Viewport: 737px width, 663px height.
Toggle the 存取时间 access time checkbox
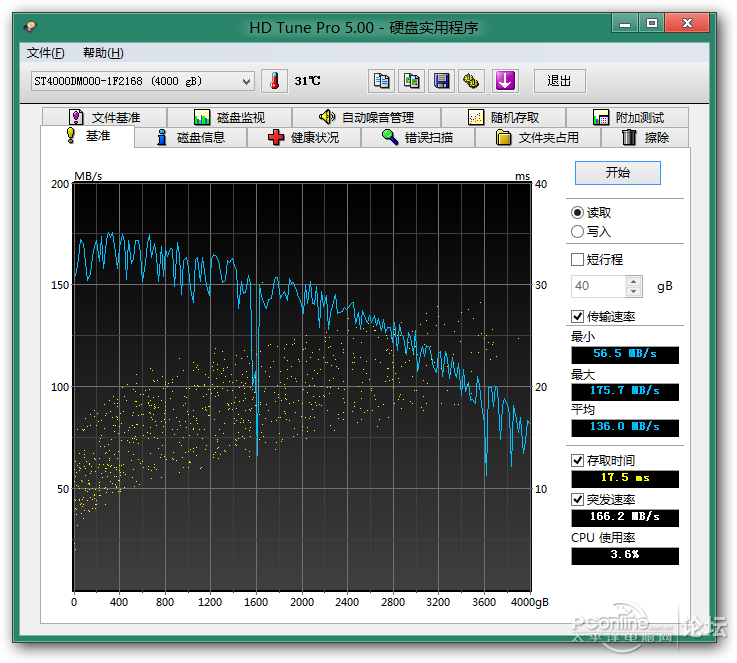click(x=577, y=461)
